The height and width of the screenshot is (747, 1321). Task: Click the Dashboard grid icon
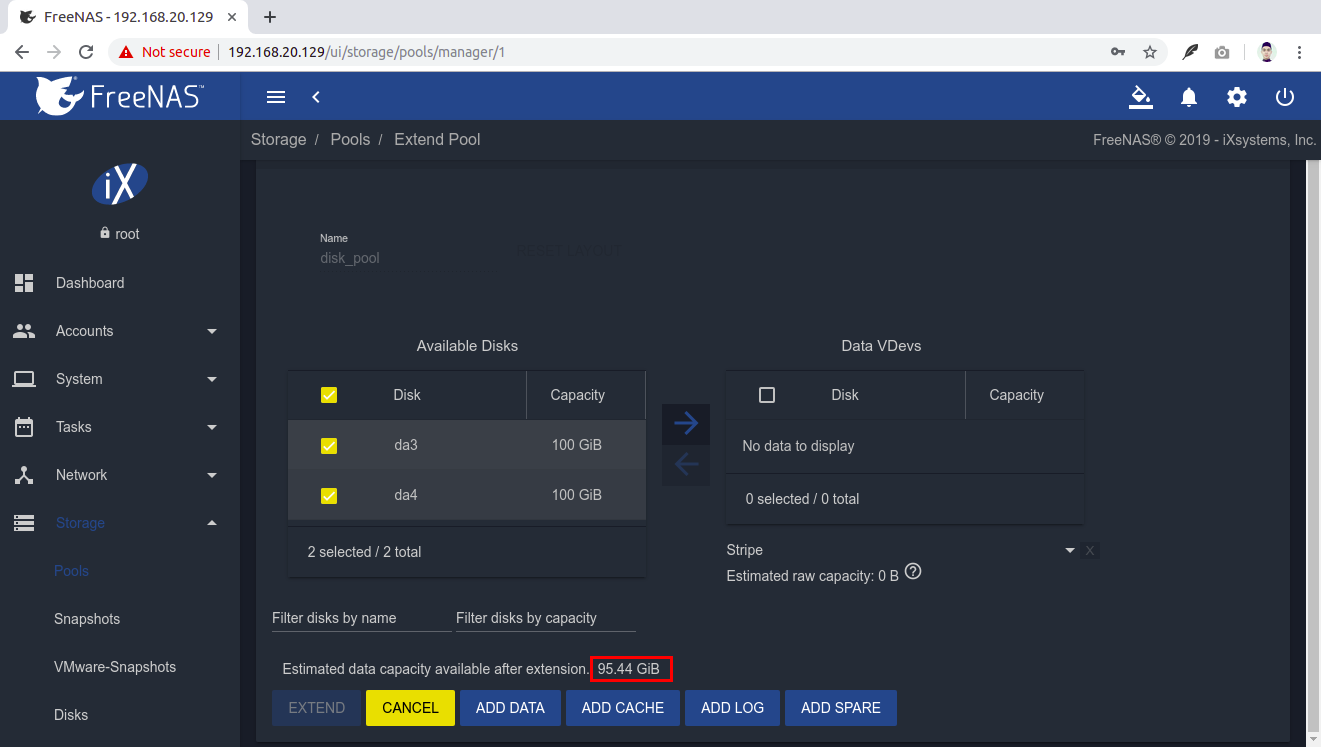pos(24,283)
